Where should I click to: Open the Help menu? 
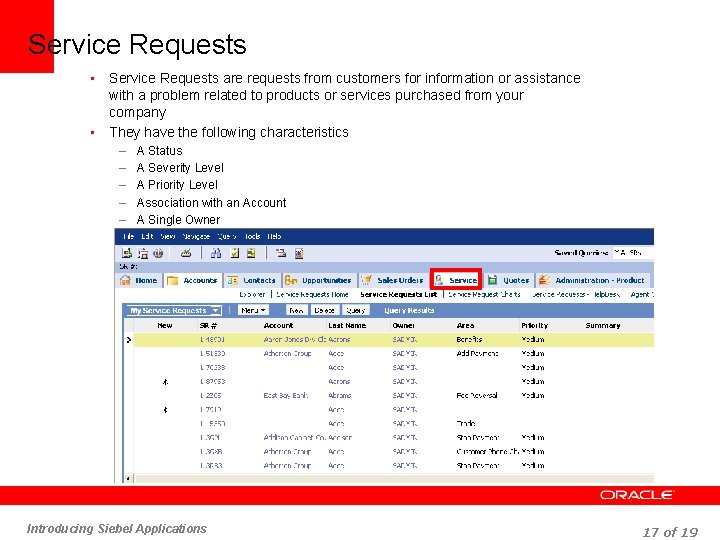tap(274, 236)
